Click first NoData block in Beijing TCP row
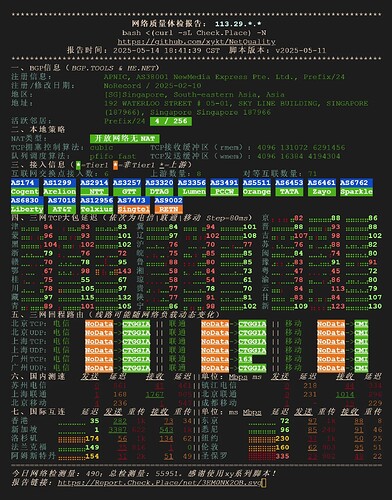This screenshot has height=500, width=392. coord(99,324)
